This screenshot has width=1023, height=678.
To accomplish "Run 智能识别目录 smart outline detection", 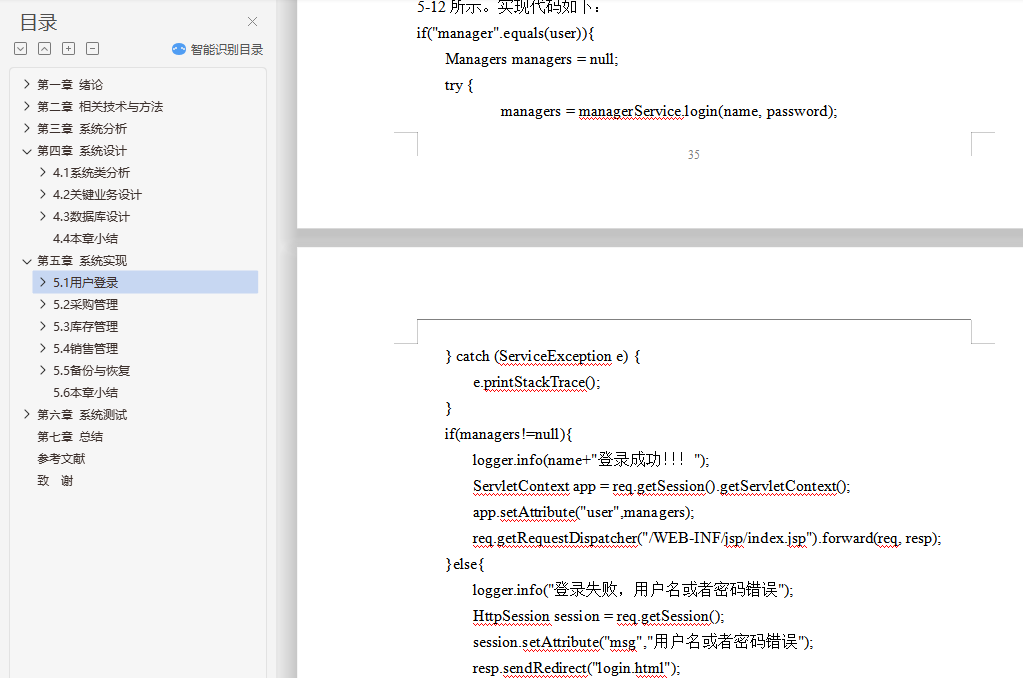I will pos(226,50).
